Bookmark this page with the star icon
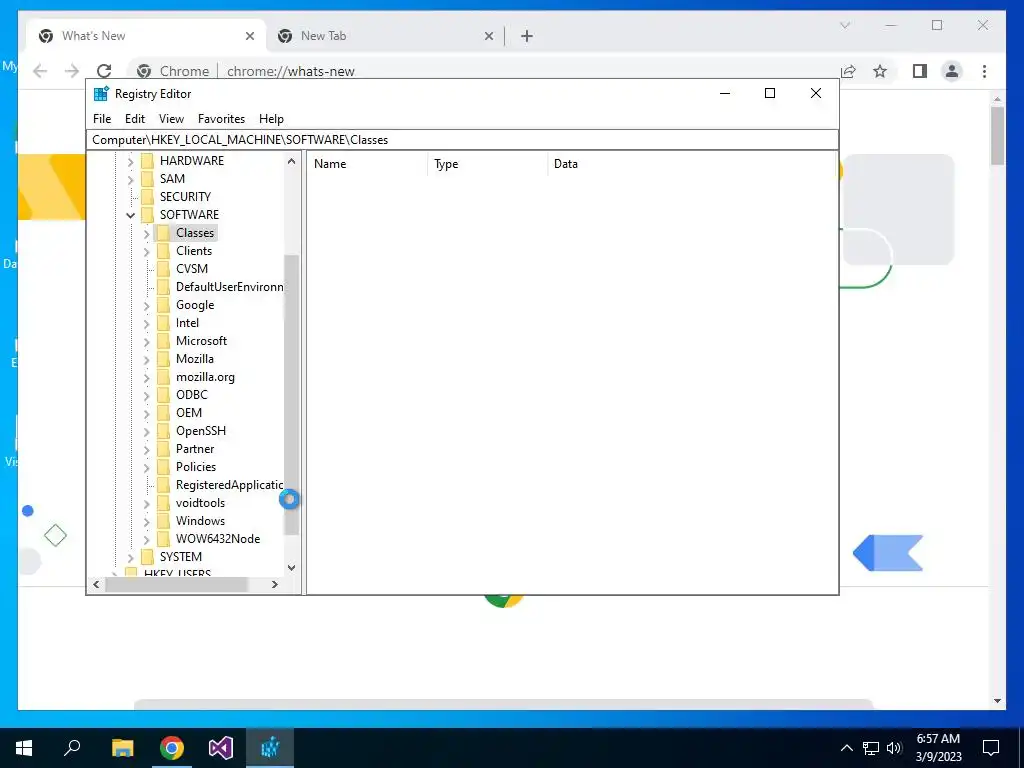 point(880,71)
